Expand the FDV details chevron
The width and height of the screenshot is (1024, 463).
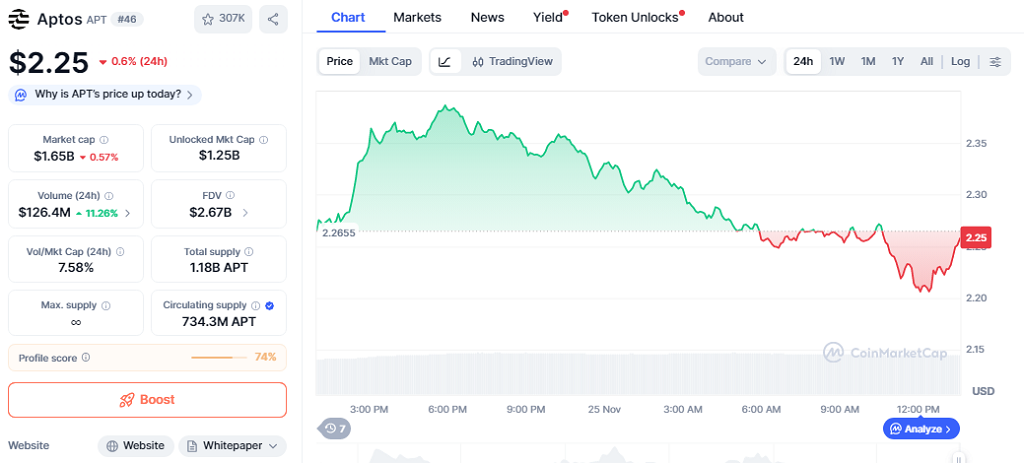[x=245, y=212]
